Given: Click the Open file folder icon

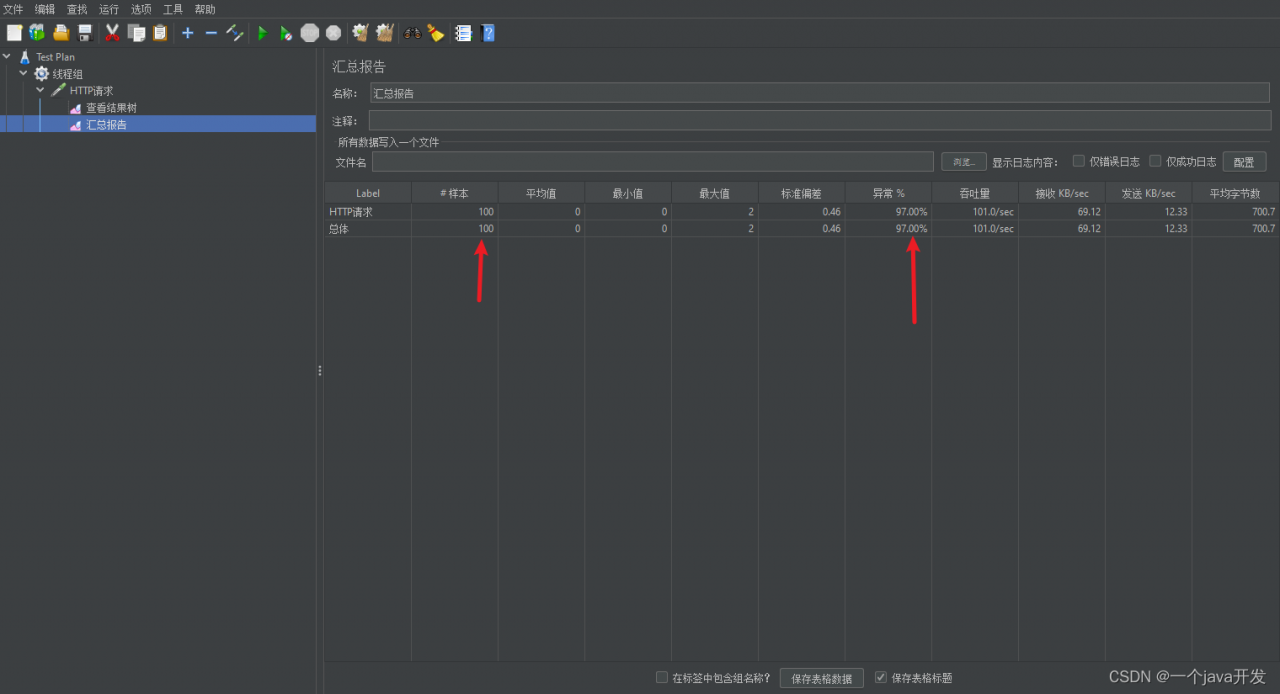Looking at the screenshot, I should click(61, 33).
